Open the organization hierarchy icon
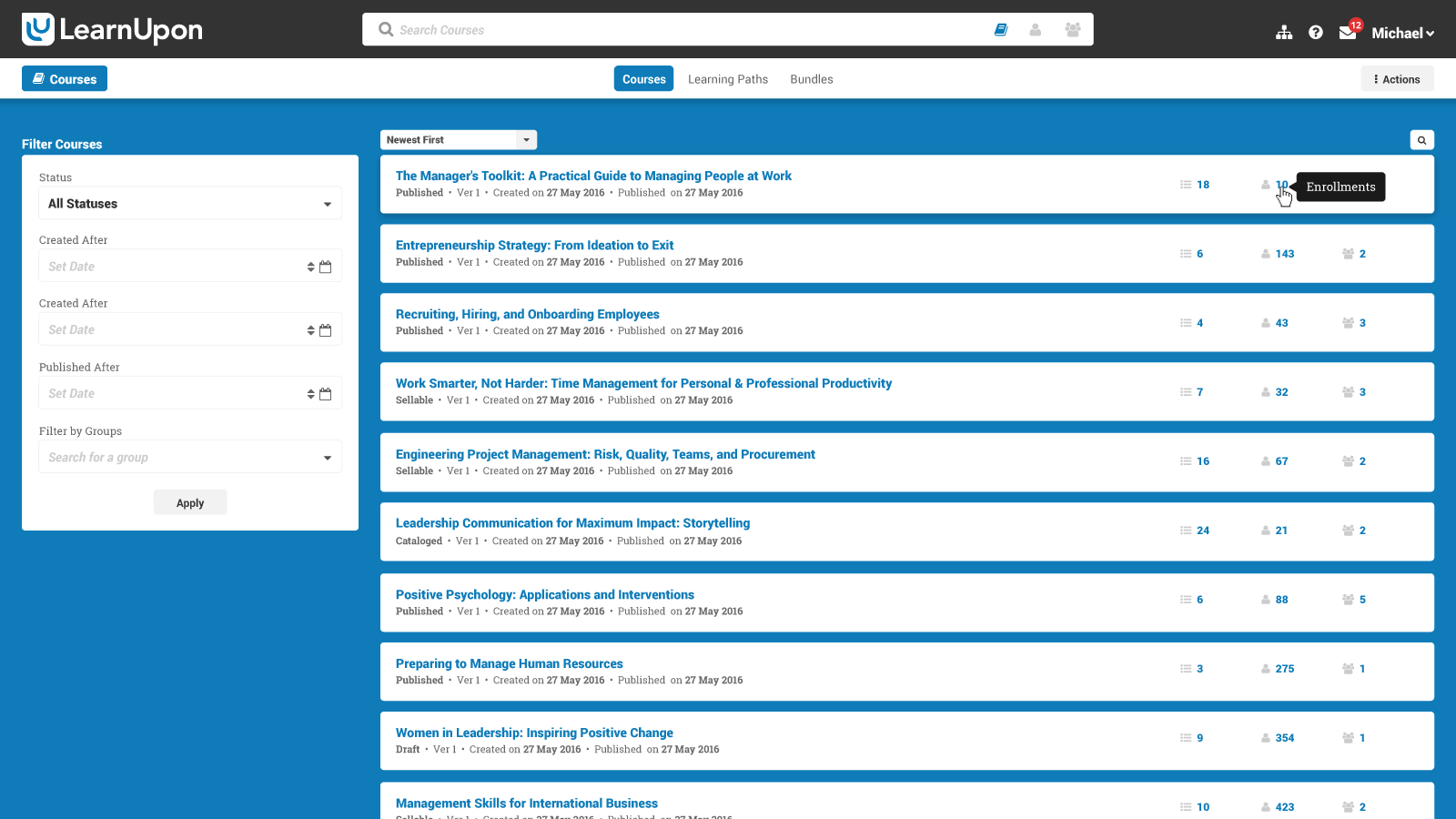This screenshot has width=1456, height=819. coord(1283,31)
